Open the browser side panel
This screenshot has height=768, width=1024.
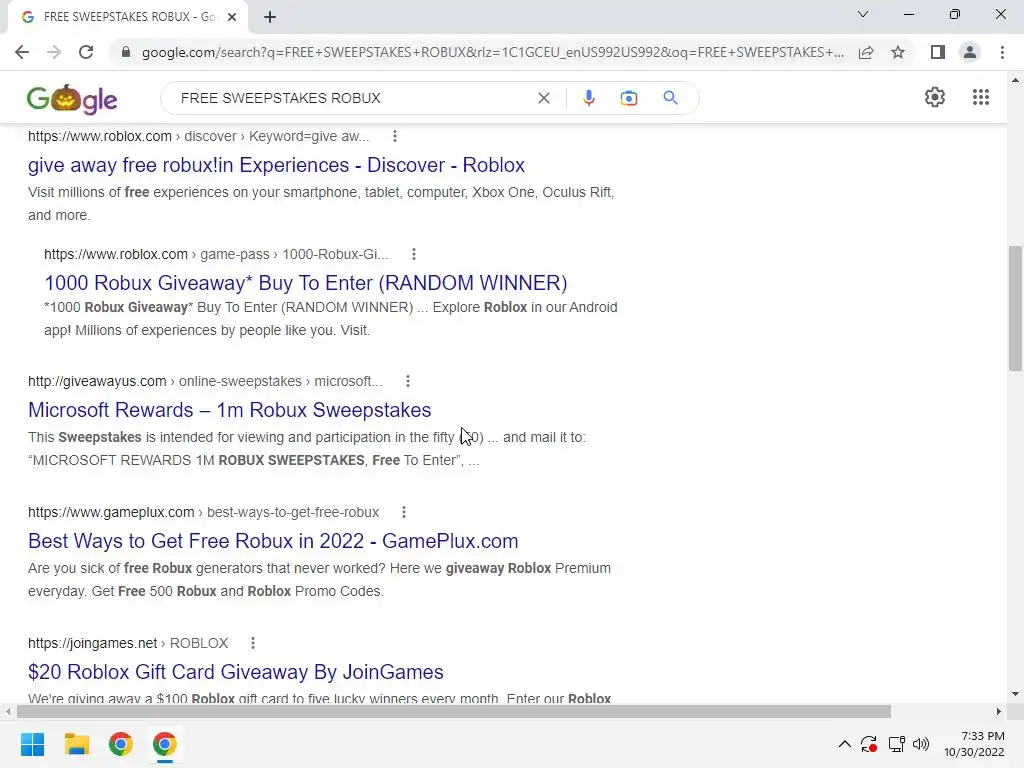pos(938,52)
